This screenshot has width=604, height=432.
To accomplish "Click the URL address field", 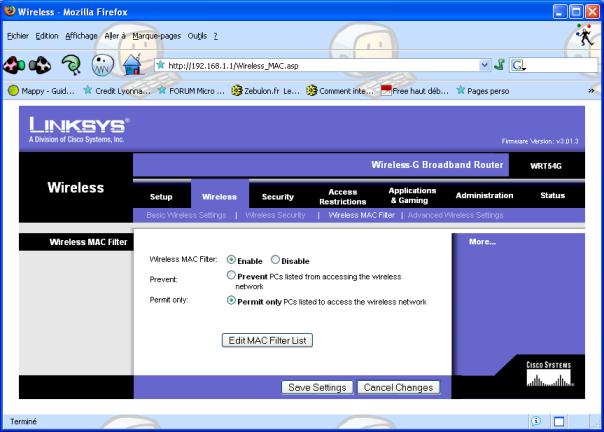I will [323, 66].
